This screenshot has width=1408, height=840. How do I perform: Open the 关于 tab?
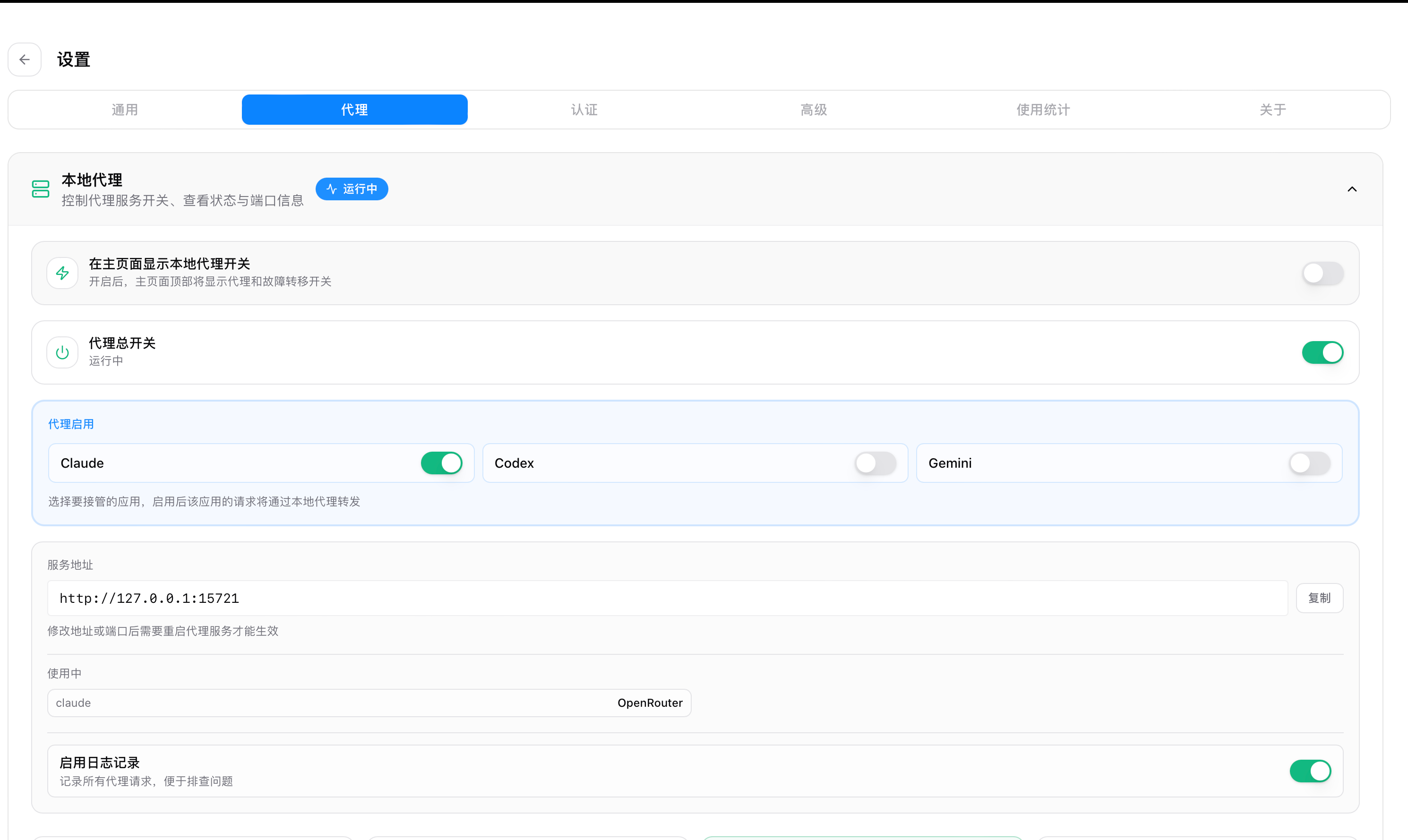coord(1273,110)
